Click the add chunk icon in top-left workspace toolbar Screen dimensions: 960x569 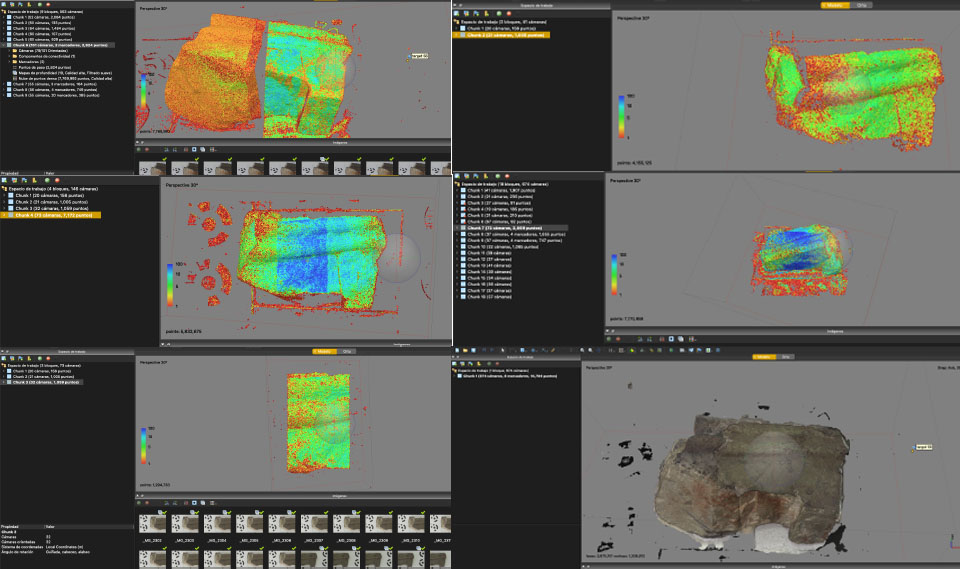(6, 4)
